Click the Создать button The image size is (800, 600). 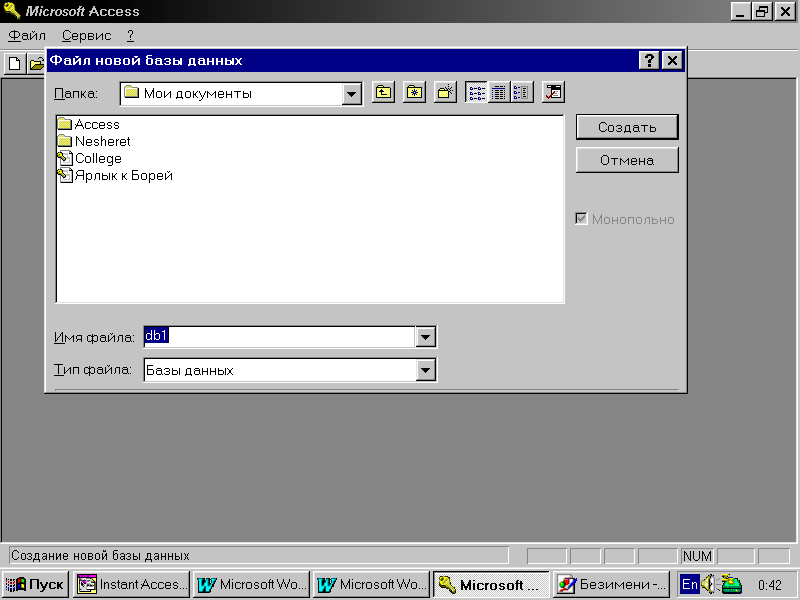tap(627, 127)
